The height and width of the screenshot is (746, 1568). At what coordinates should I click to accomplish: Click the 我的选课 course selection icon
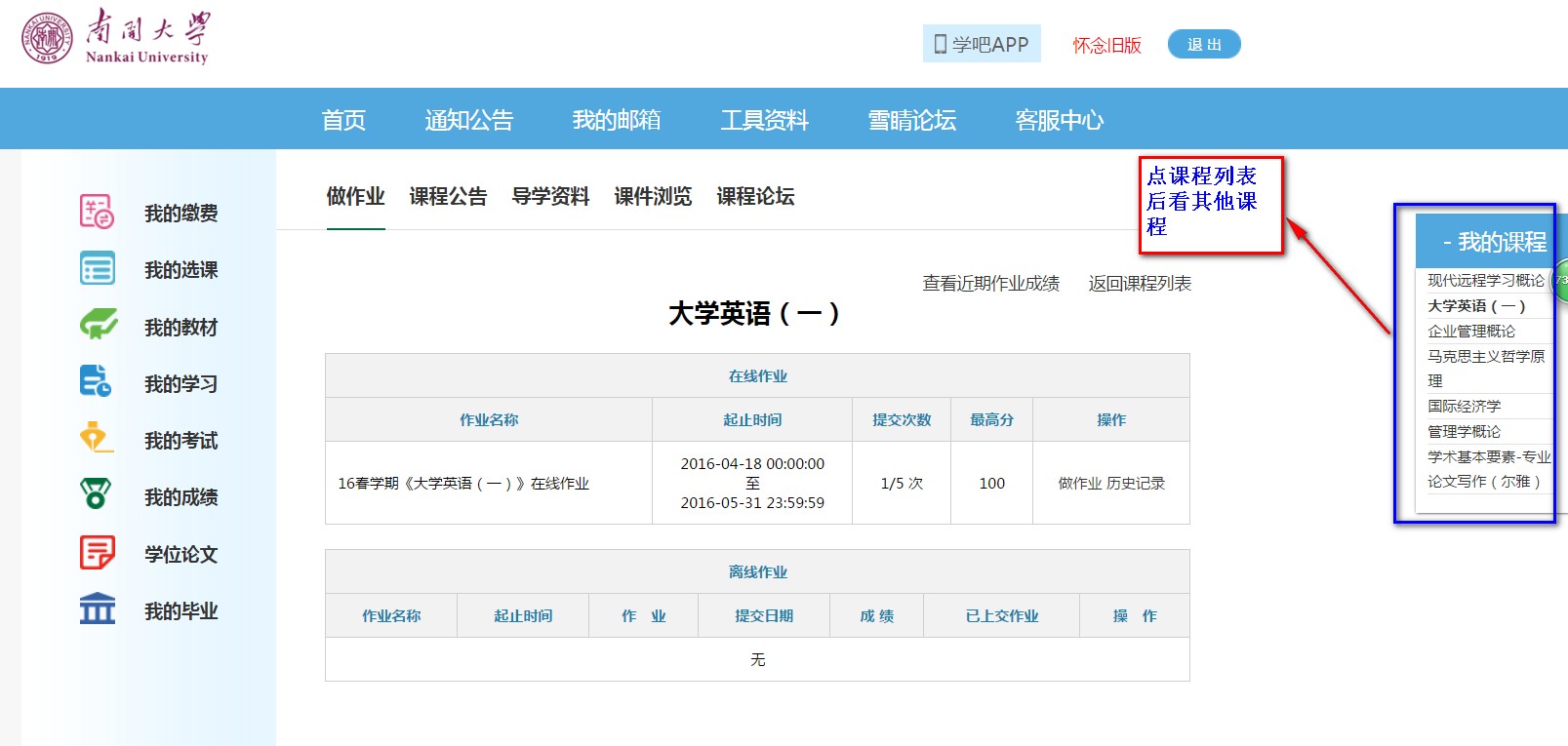(97, 268)
